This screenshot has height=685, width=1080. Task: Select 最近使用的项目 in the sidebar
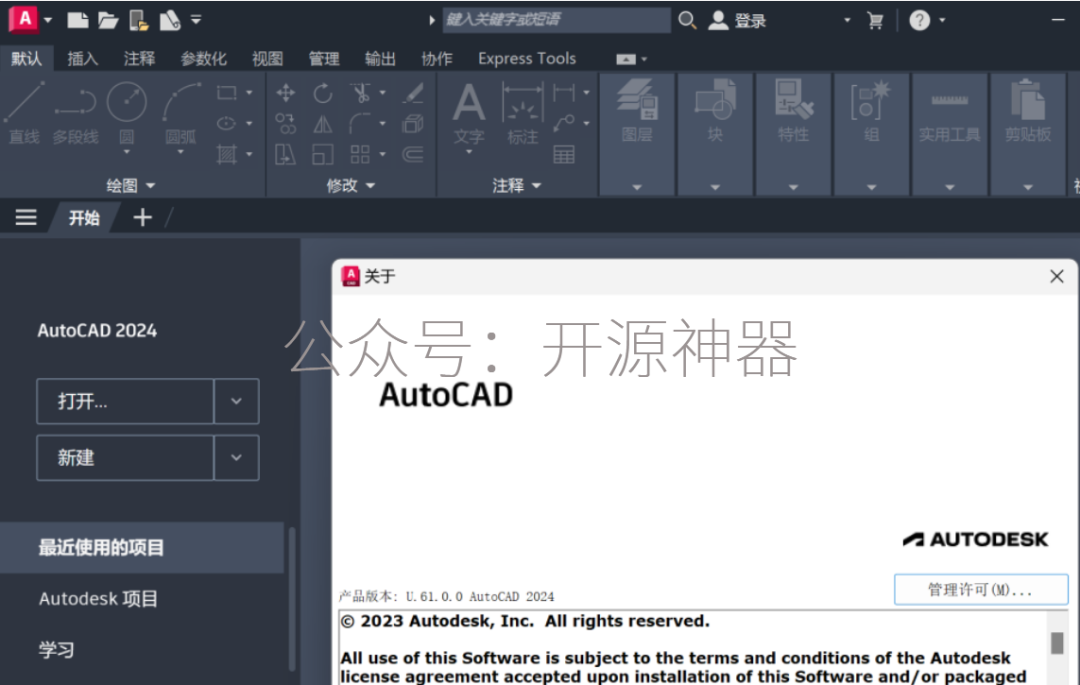pos(142,547)
